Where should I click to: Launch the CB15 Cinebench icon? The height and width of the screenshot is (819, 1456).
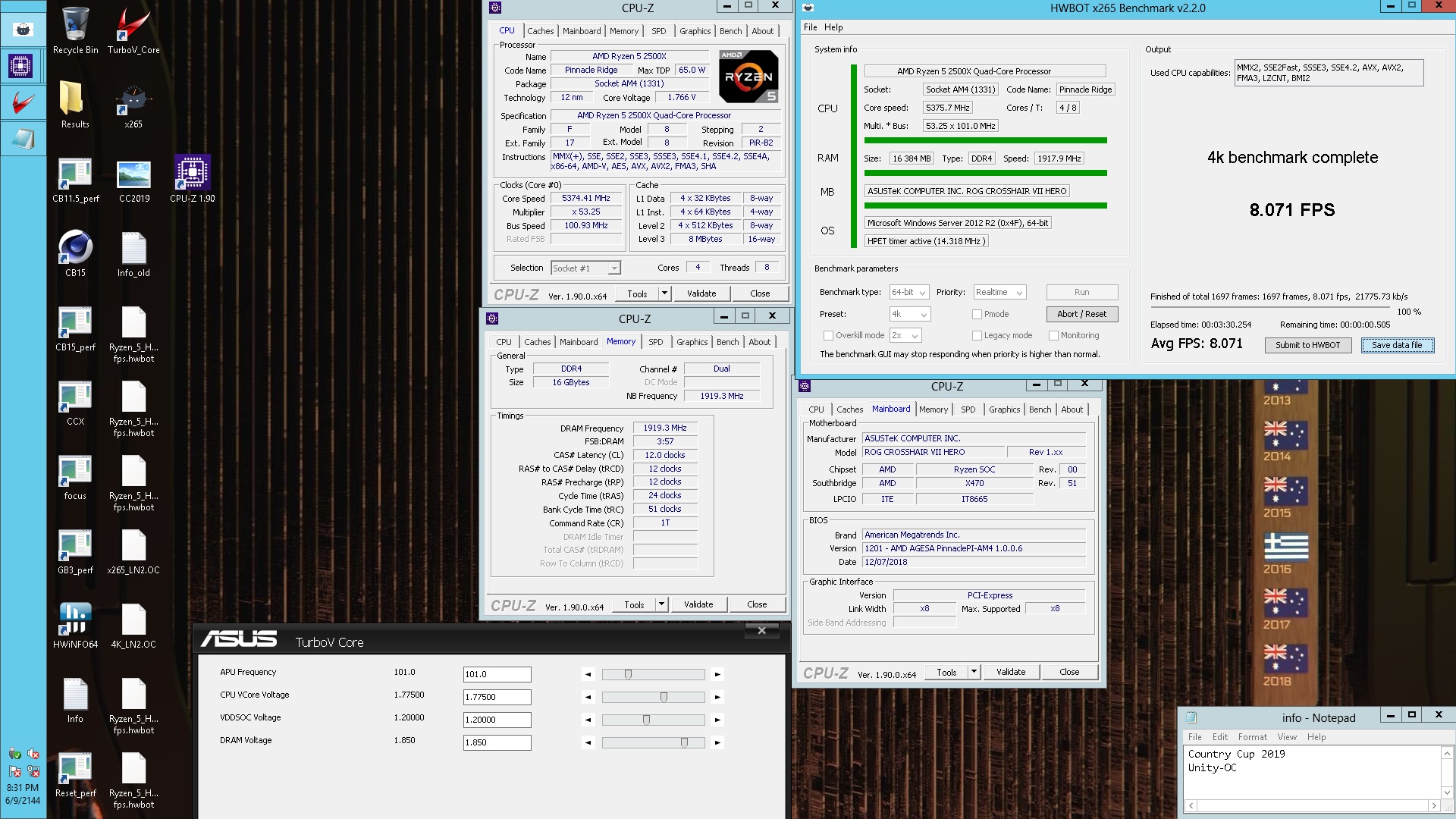tap(75, 253)
